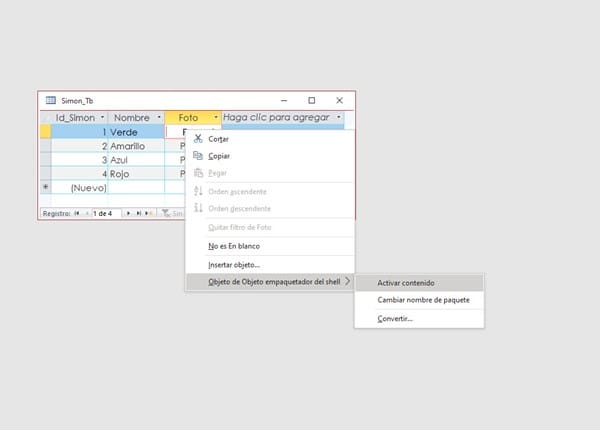Click the Amarillo cell
This screenshot has height=430, width=600.
click(x=136, y=146)
